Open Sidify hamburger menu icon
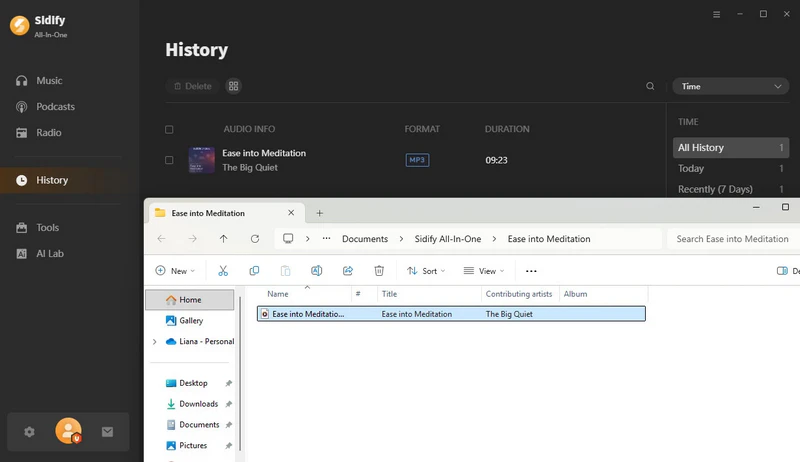Viewport: 800px width, 462px height. coord(716,14)
